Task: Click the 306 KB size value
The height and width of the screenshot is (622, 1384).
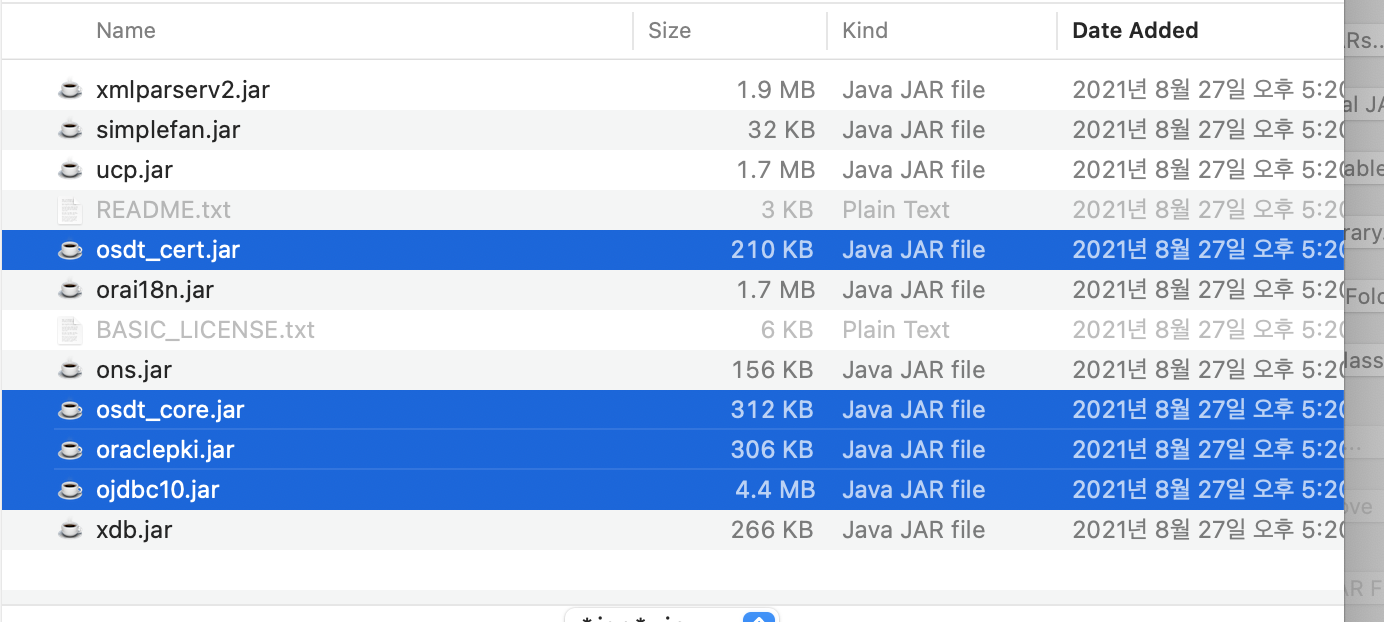Action: [772, 450]
